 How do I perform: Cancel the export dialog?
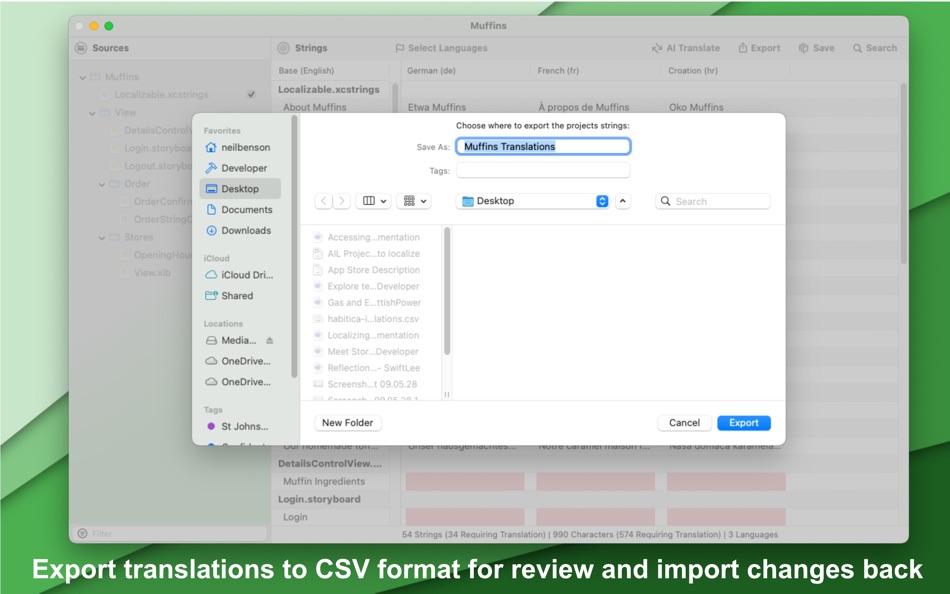click(684, 422)
